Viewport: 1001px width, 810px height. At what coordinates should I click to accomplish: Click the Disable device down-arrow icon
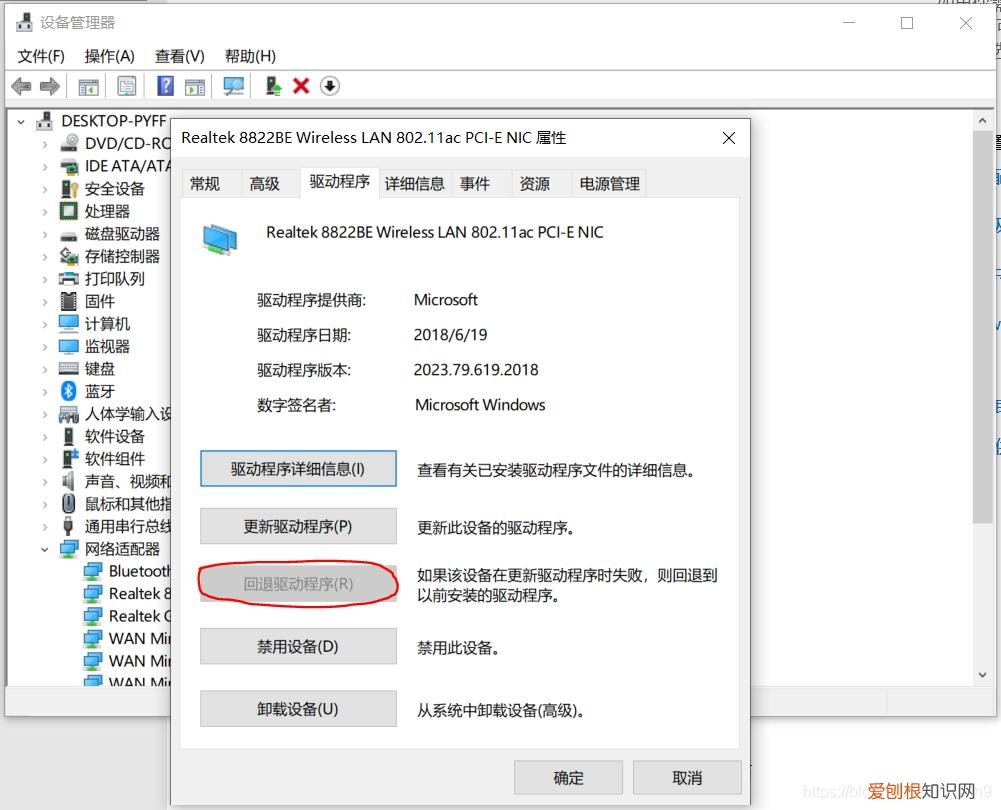pyautogui.click(x=330, y=85)
